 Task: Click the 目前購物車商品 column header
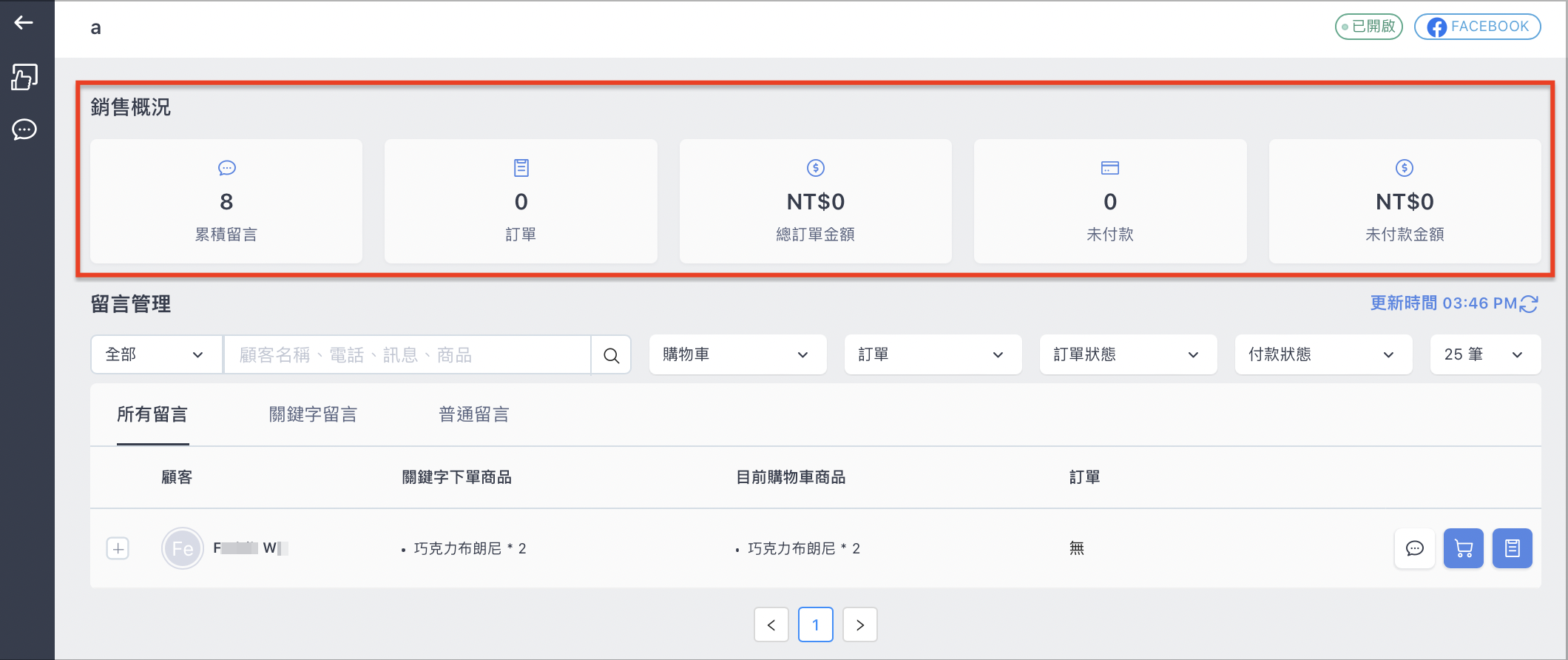click(x=791, y=477)
